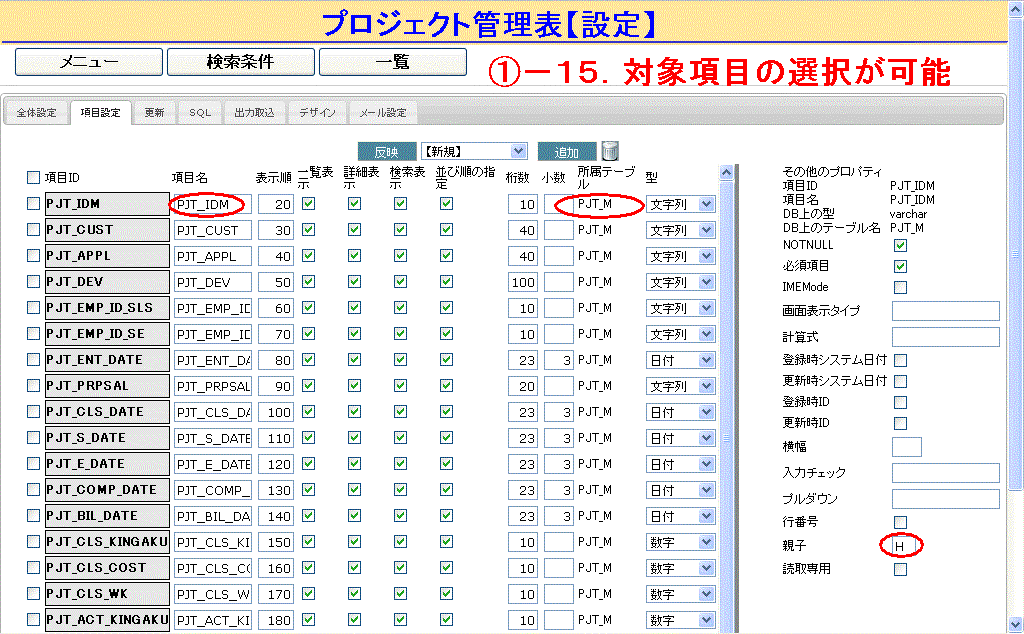This screenshot has height=634, width=1024.
Task: Open the 【新規】 dropdown
Action: 474,151
